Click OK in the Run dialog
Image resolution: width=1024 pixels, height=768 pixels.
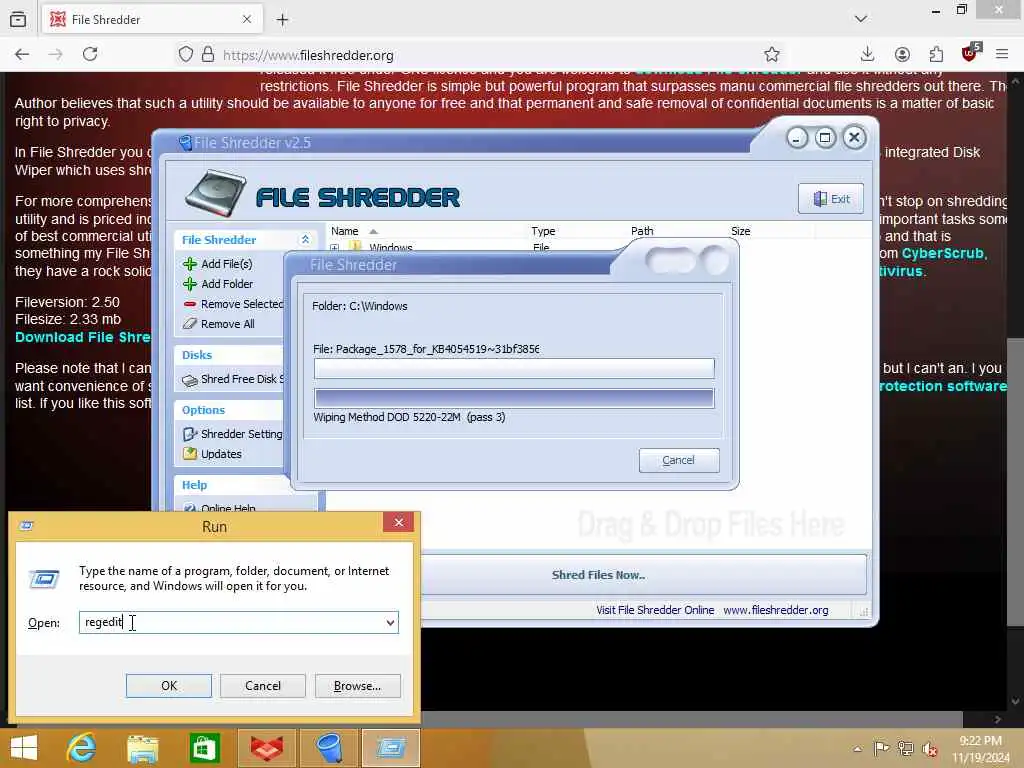click(x=168, y=686)
